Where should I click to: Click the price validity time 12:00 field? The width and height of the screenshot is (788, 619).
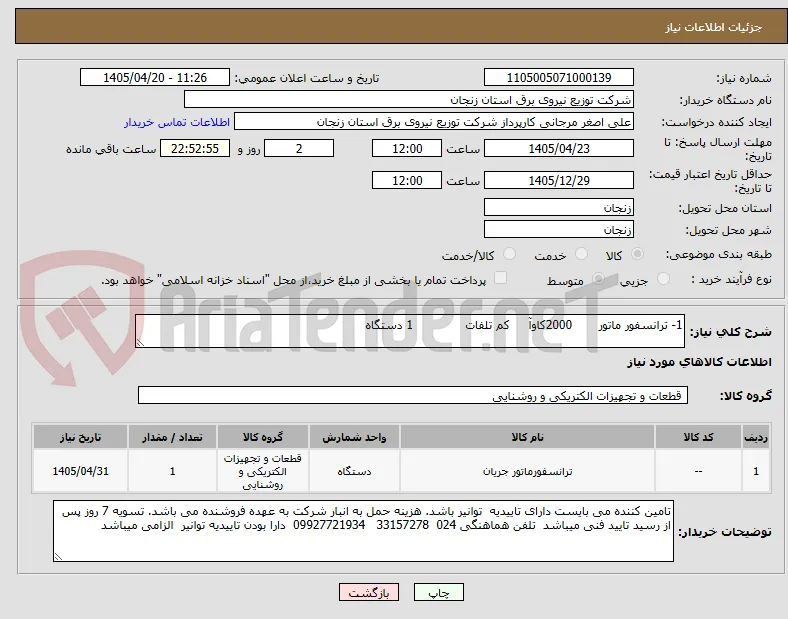[407, 180]
